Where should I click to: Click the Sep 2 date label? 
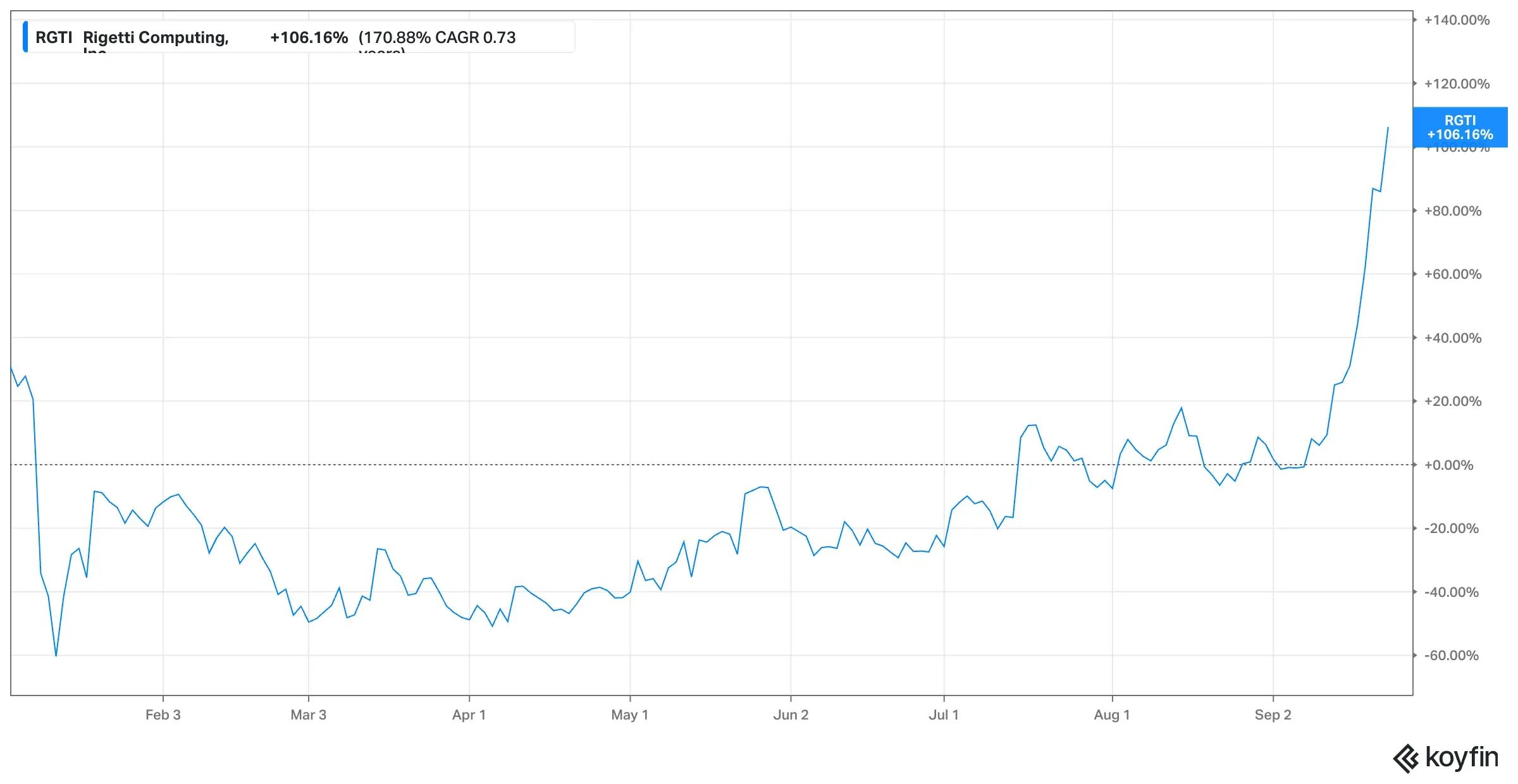[1273, 715]
